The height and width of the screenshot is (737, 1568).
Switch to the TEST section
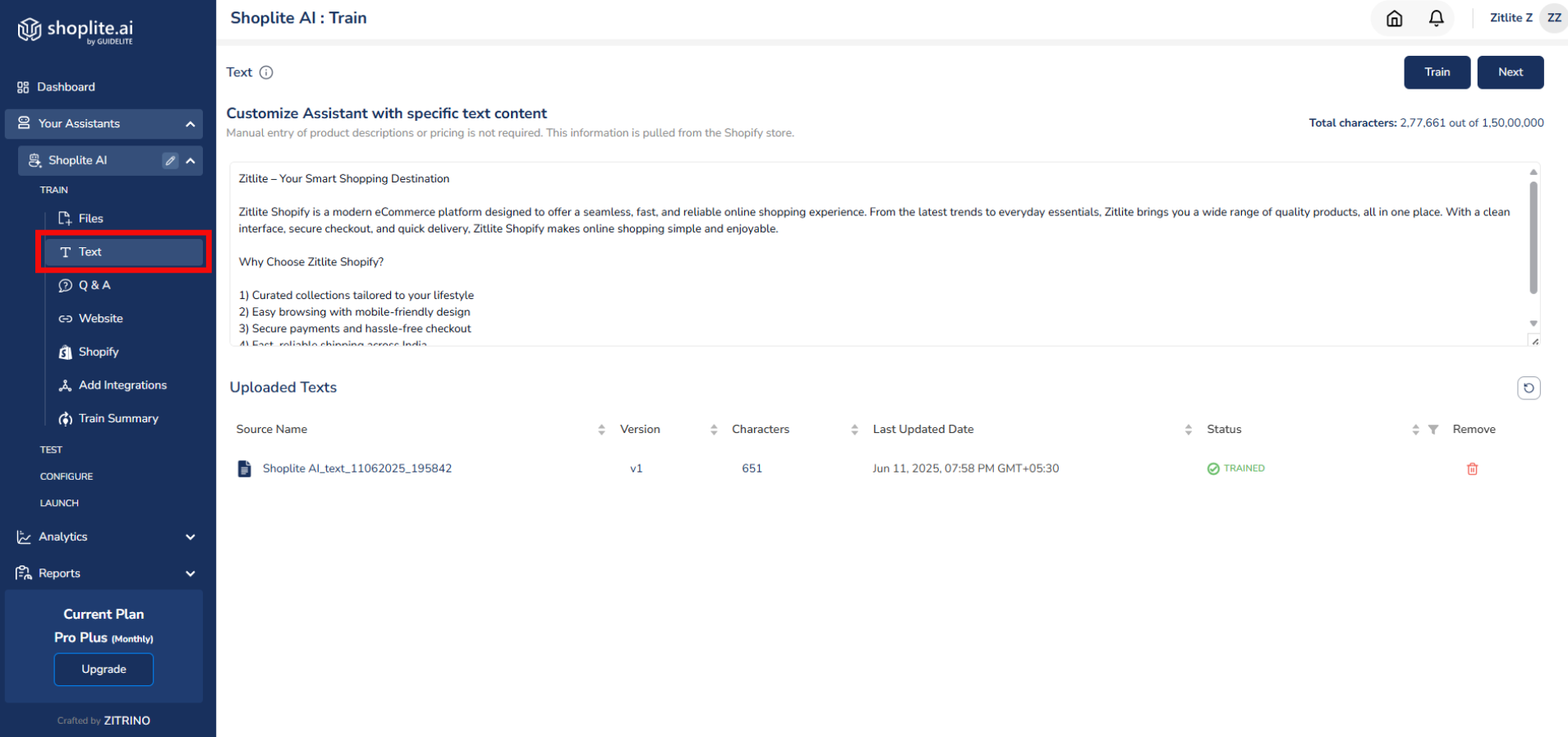[x=51, y=449]
